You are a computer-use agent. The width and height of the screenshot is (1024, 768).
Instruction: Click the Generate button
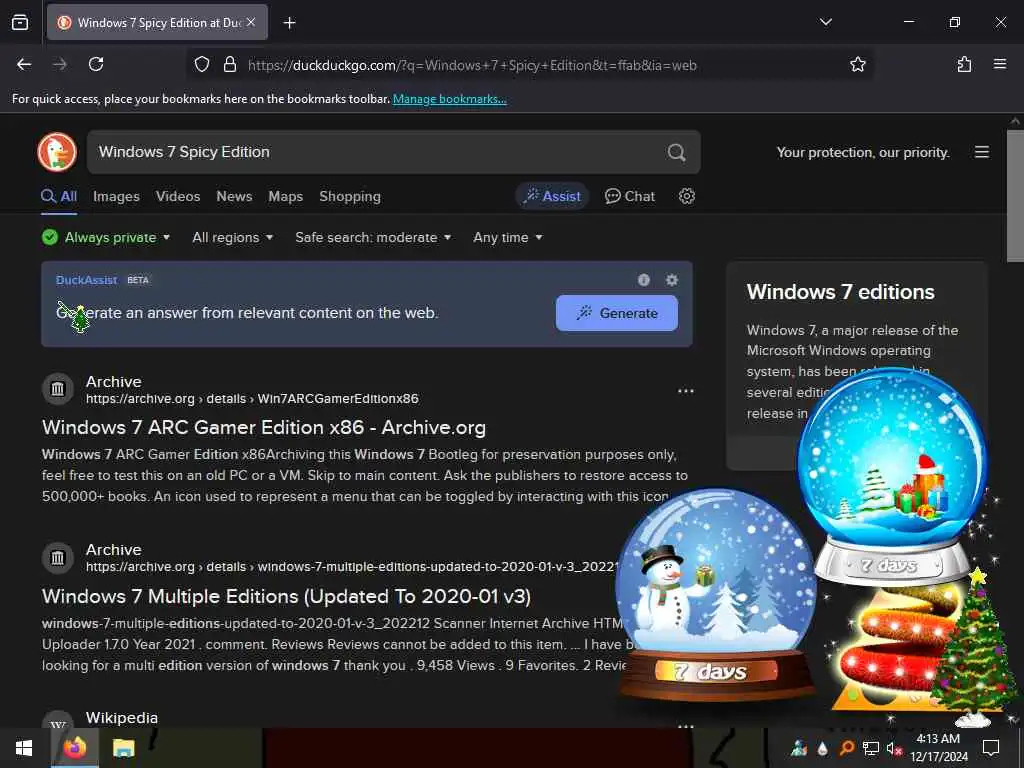point(616,313)
